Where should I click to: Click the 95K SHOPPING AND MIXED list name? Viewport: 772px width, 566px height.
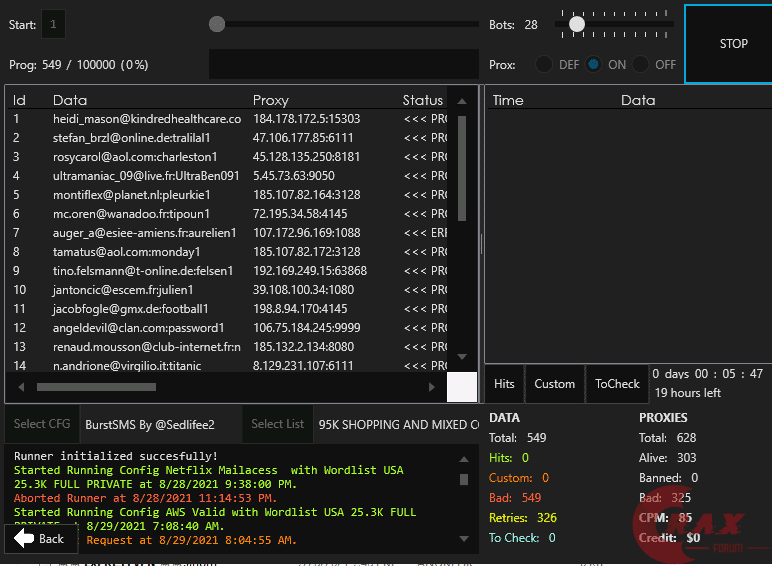point(398,425)
